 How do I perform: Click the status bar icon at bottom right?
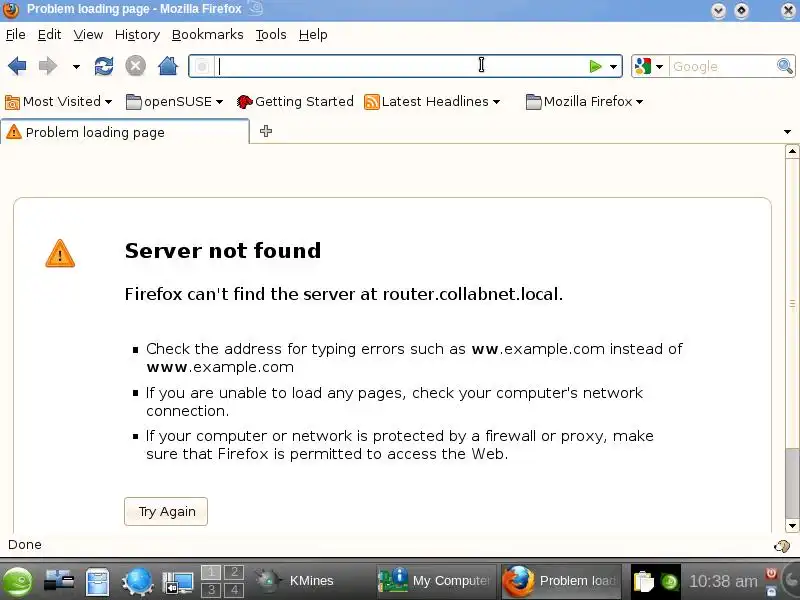point(782,546)
